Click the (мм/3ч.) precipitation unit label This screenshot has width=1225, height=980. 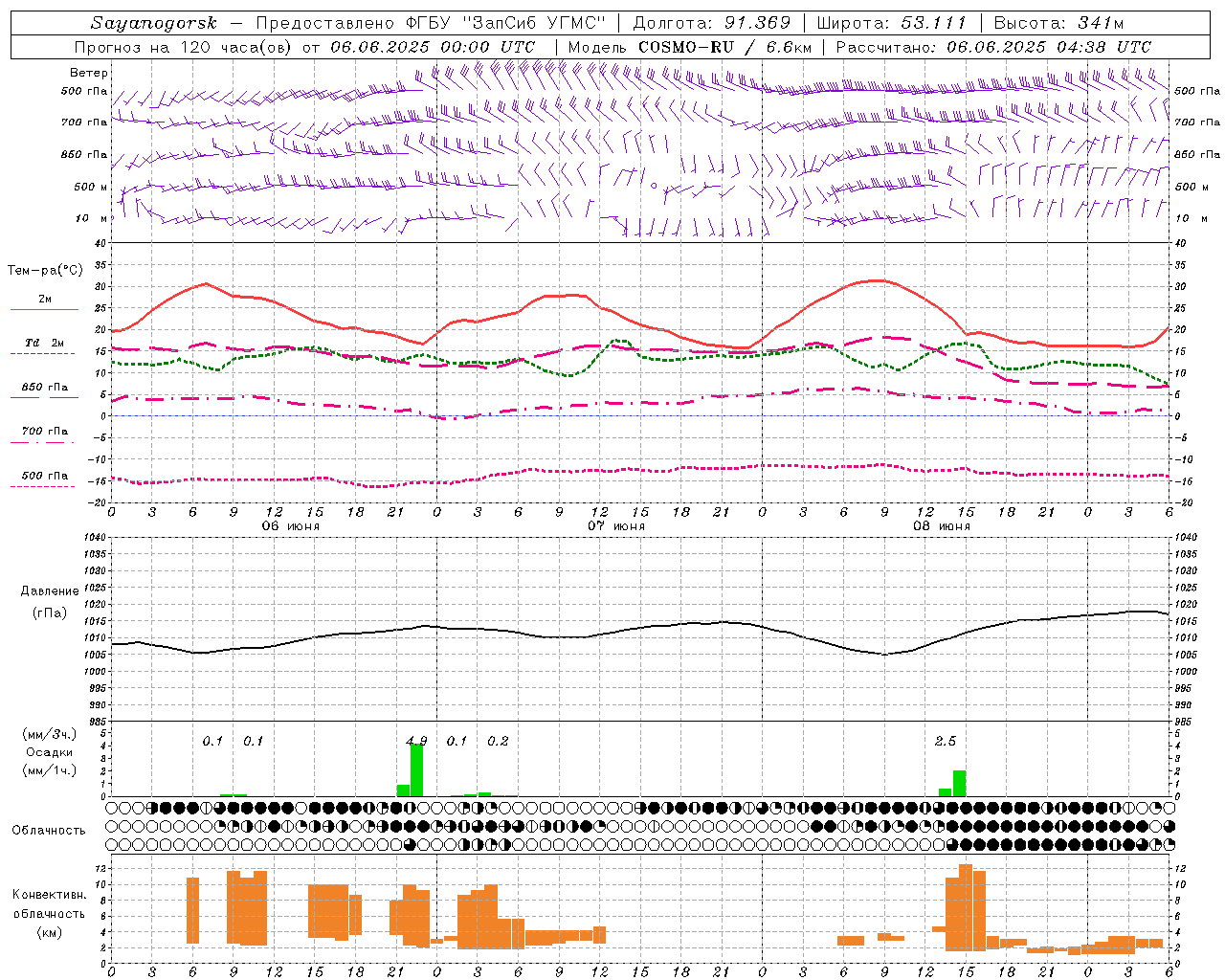coord(50,734)
